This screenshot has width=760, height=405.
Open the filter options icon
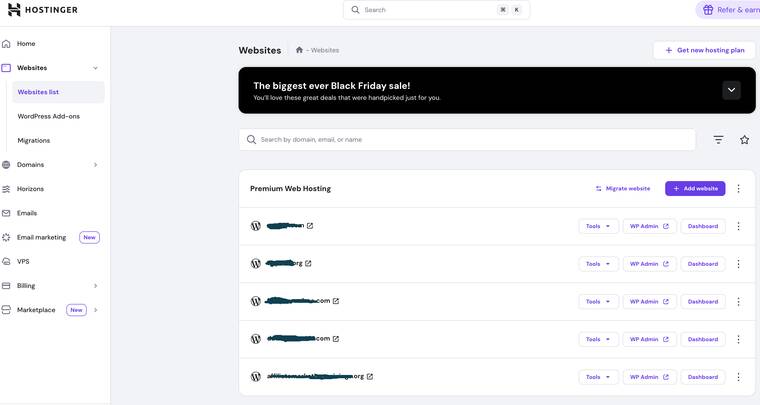tap(718, 140)
